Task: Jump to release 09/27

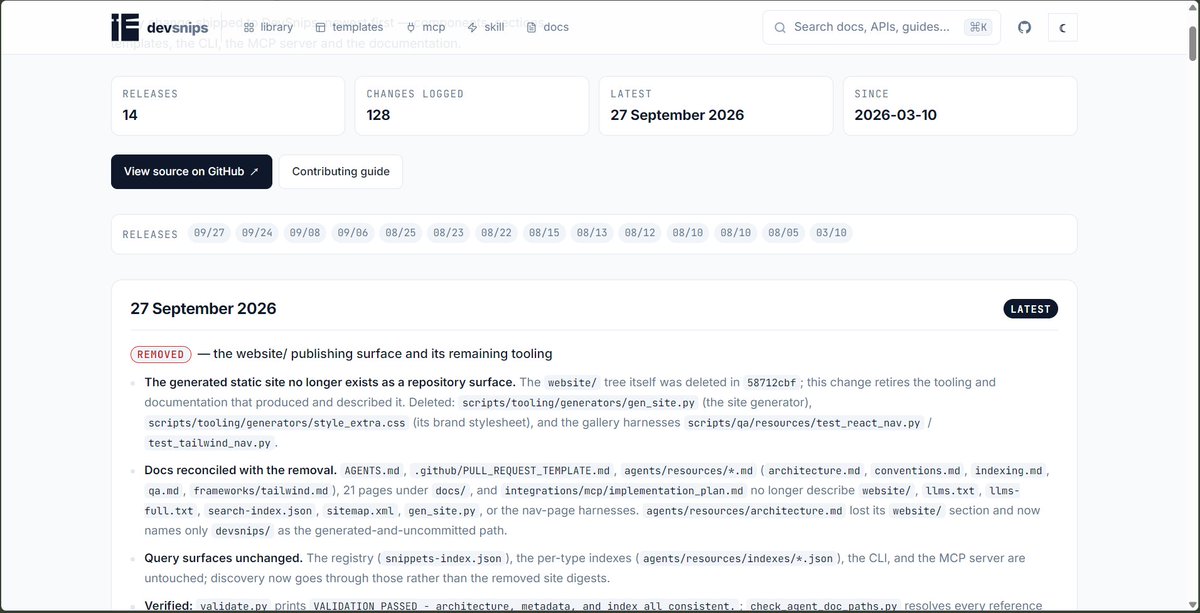Action: point(209,233)
